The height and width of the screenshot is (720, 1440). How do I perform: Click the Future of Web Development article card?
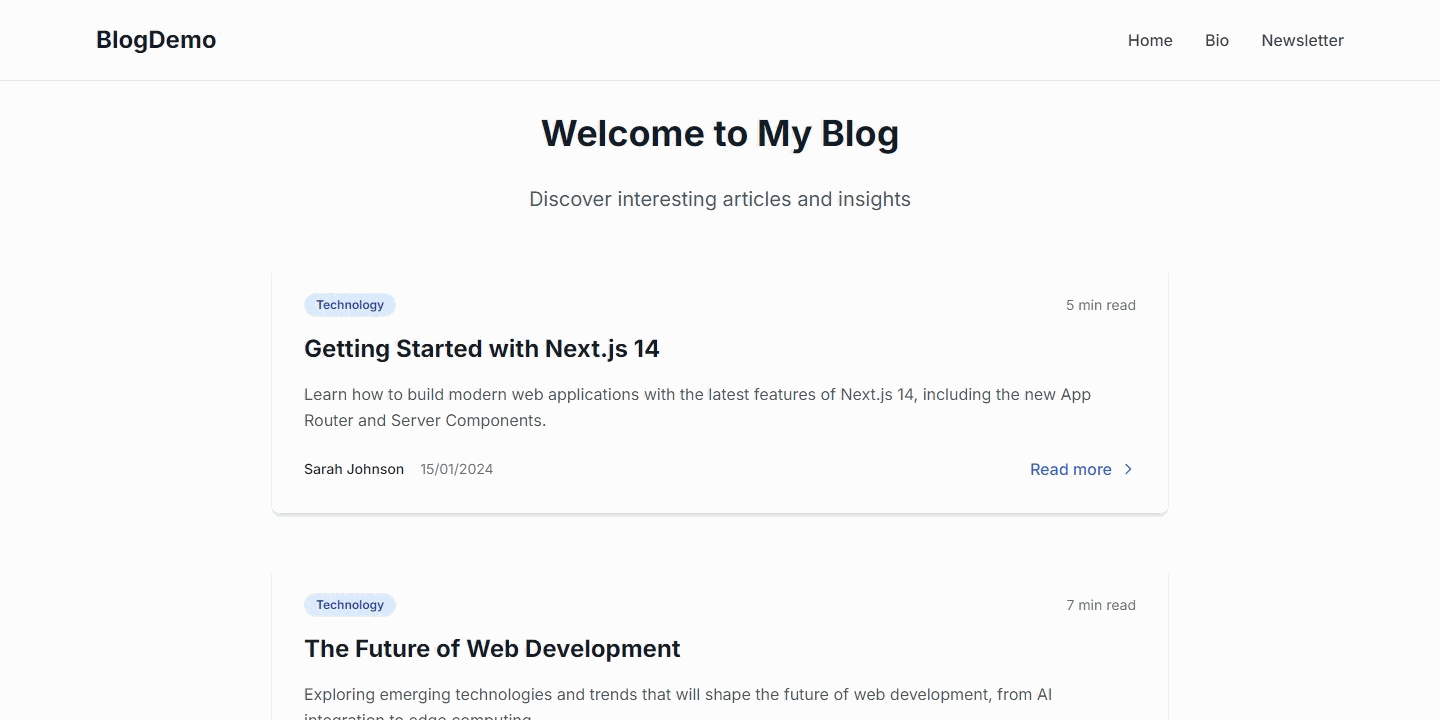tap(719, 650)
